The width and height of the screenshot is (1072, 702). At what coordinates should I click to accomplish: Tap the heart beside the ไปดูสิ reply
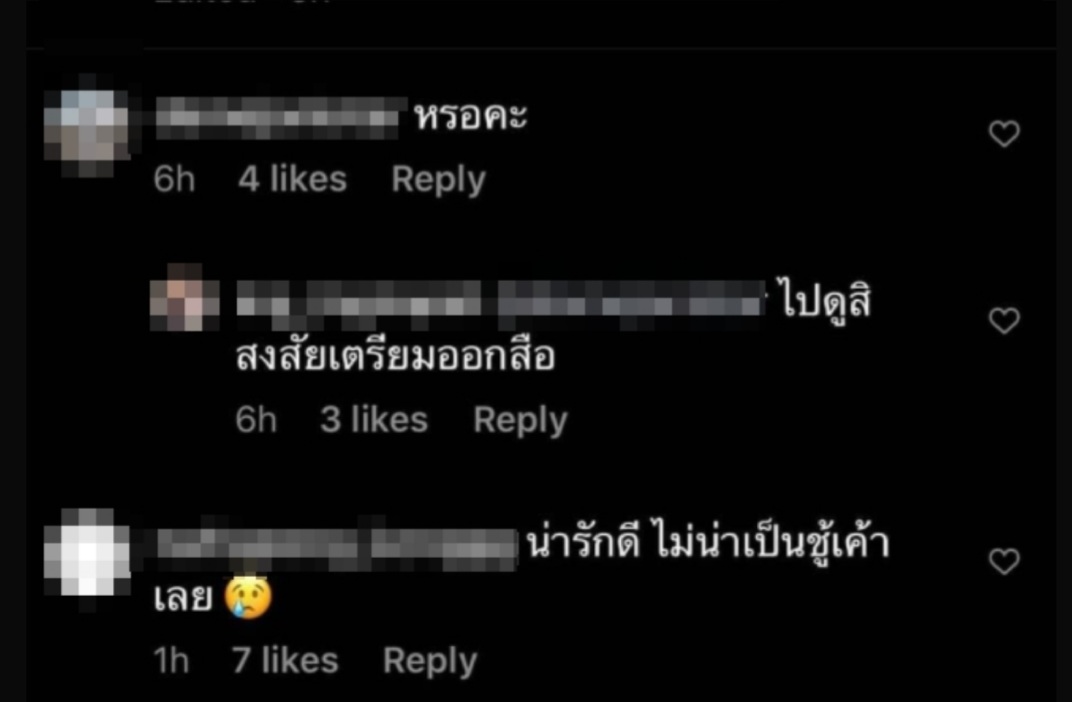(1004, 321)
